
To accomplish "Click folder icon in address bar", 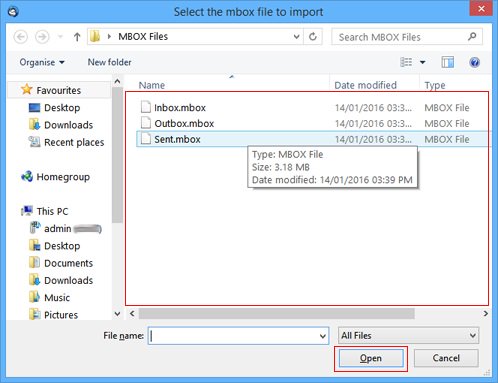I will (x=95, y=36).
